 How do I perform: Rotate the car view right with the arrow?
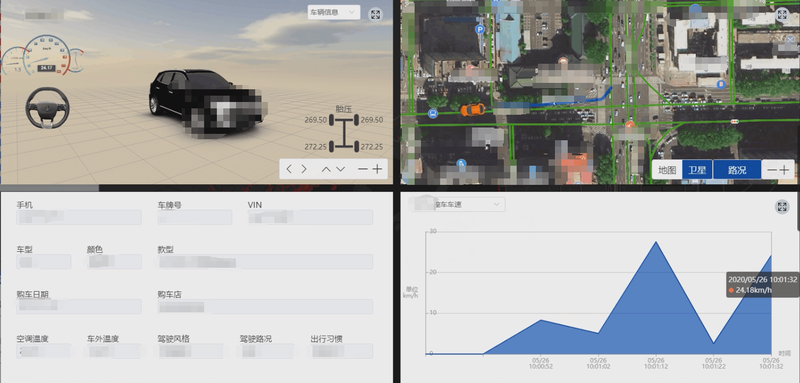304,169
